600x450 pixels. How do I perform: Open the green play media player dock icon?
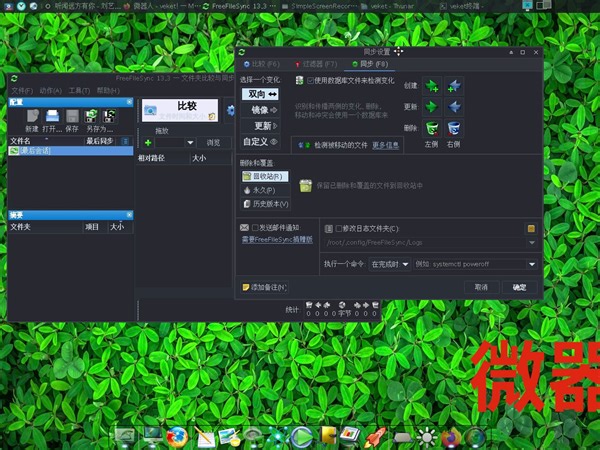click(x=302, y=437)
